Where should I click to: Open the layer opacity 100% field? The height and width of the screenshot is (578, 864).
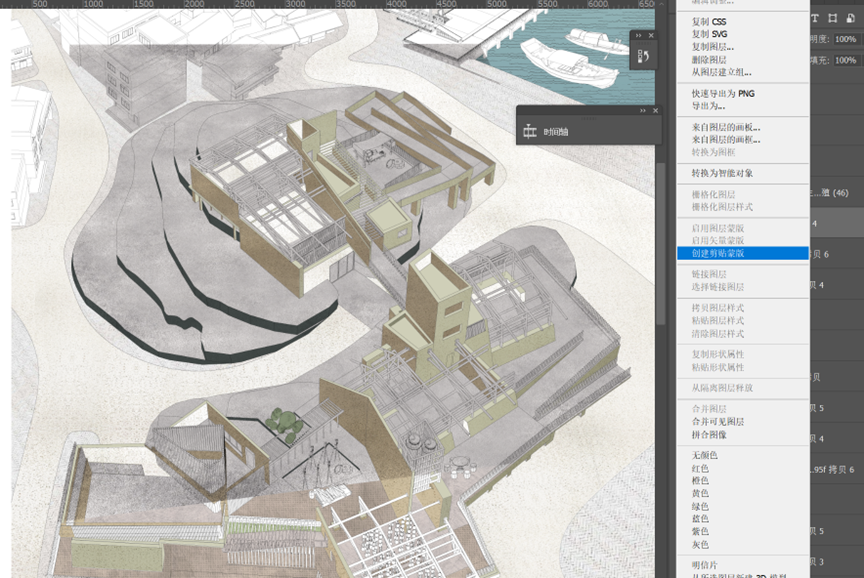click(845, 39)
